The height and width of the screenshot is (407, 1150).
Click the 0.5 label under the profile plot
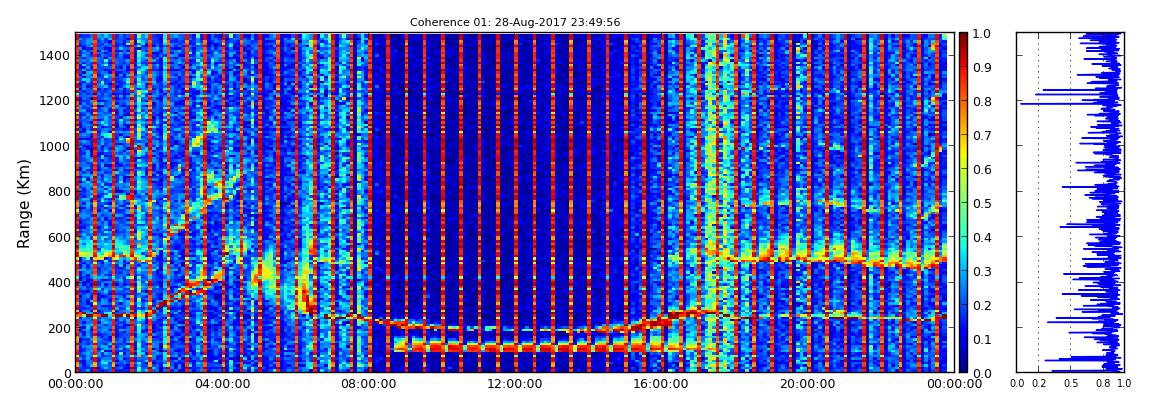pyautogui.click(x=1071, y=384)
